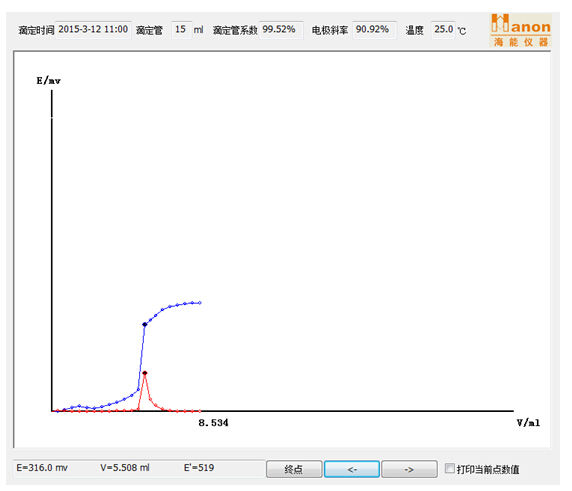Click the E/mv axis label

point(49,81)
